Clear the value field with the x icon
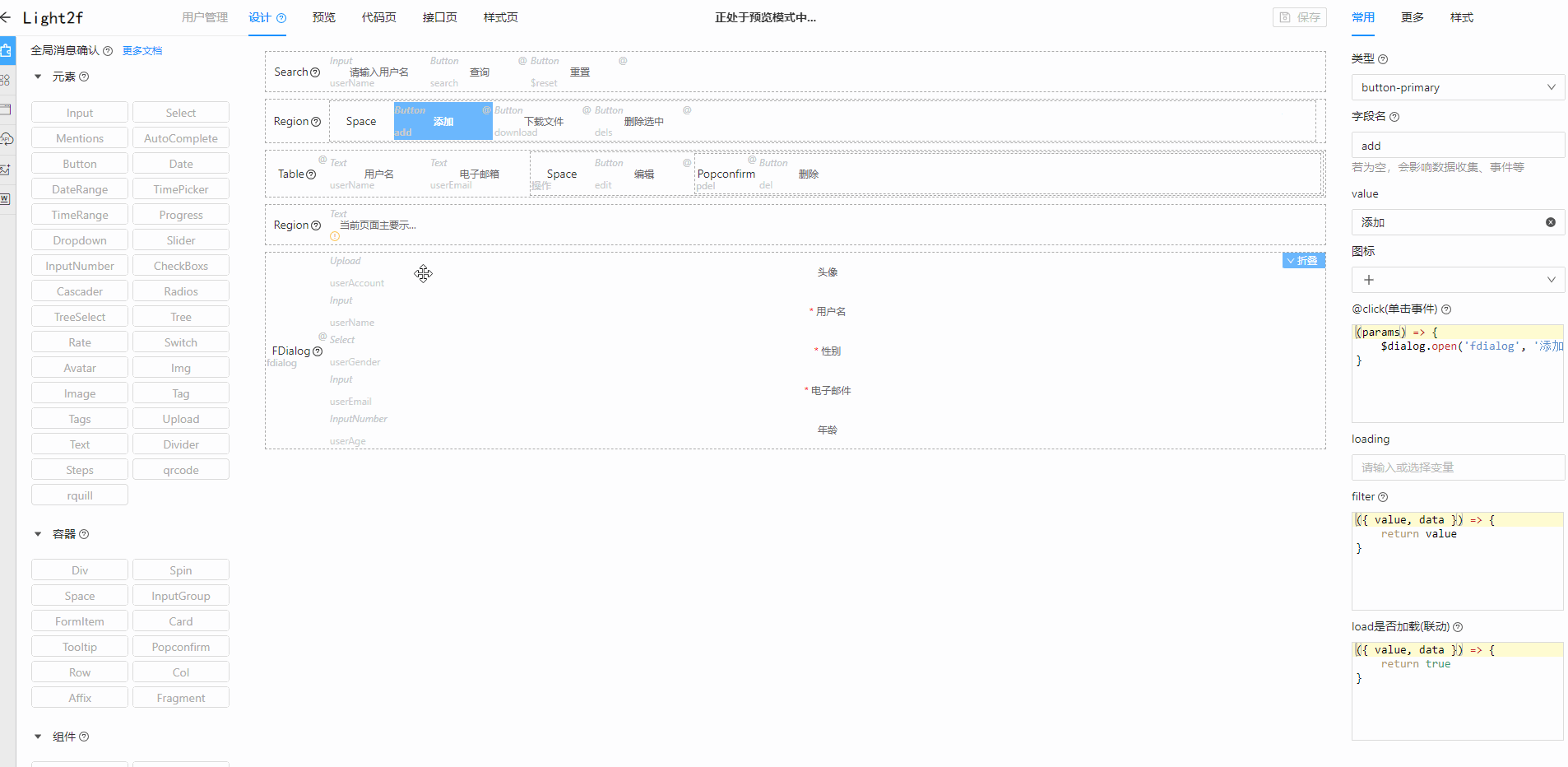The height and width of the screenshot is (767, 1568). click(1552, 222)
